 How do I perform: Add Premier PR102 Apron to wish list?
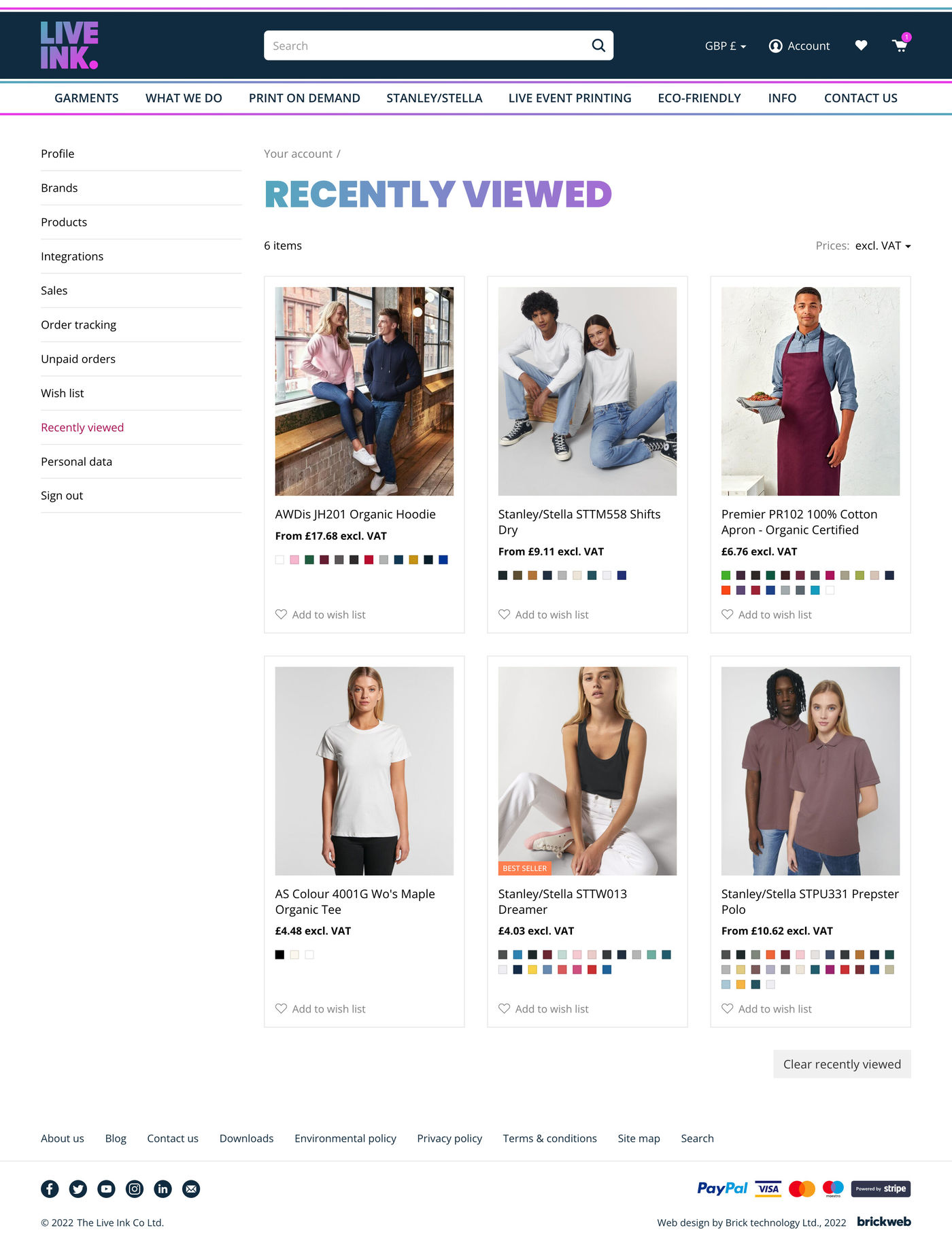[x=766, y=615]
